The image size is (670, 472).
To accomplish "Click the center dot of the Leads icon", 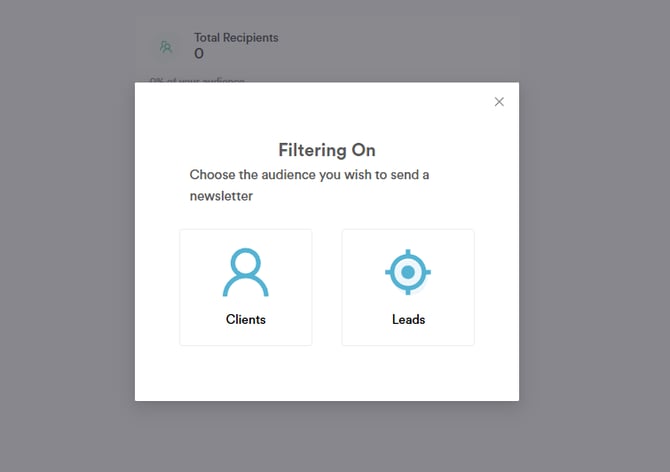I will click(x=408, y=272).
